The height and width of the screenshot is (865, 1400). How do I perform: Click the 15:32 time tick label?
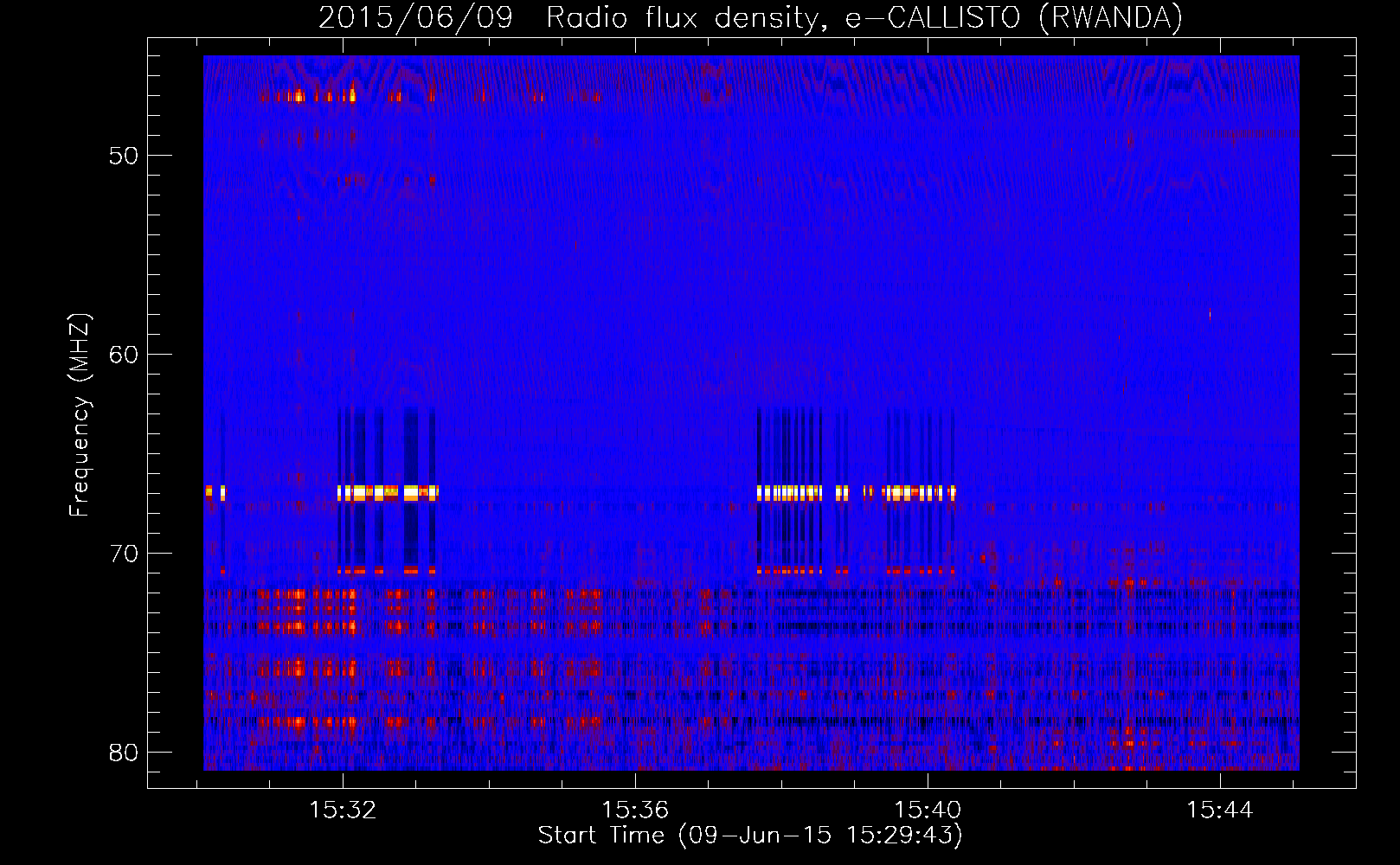[x=343, y=810]
